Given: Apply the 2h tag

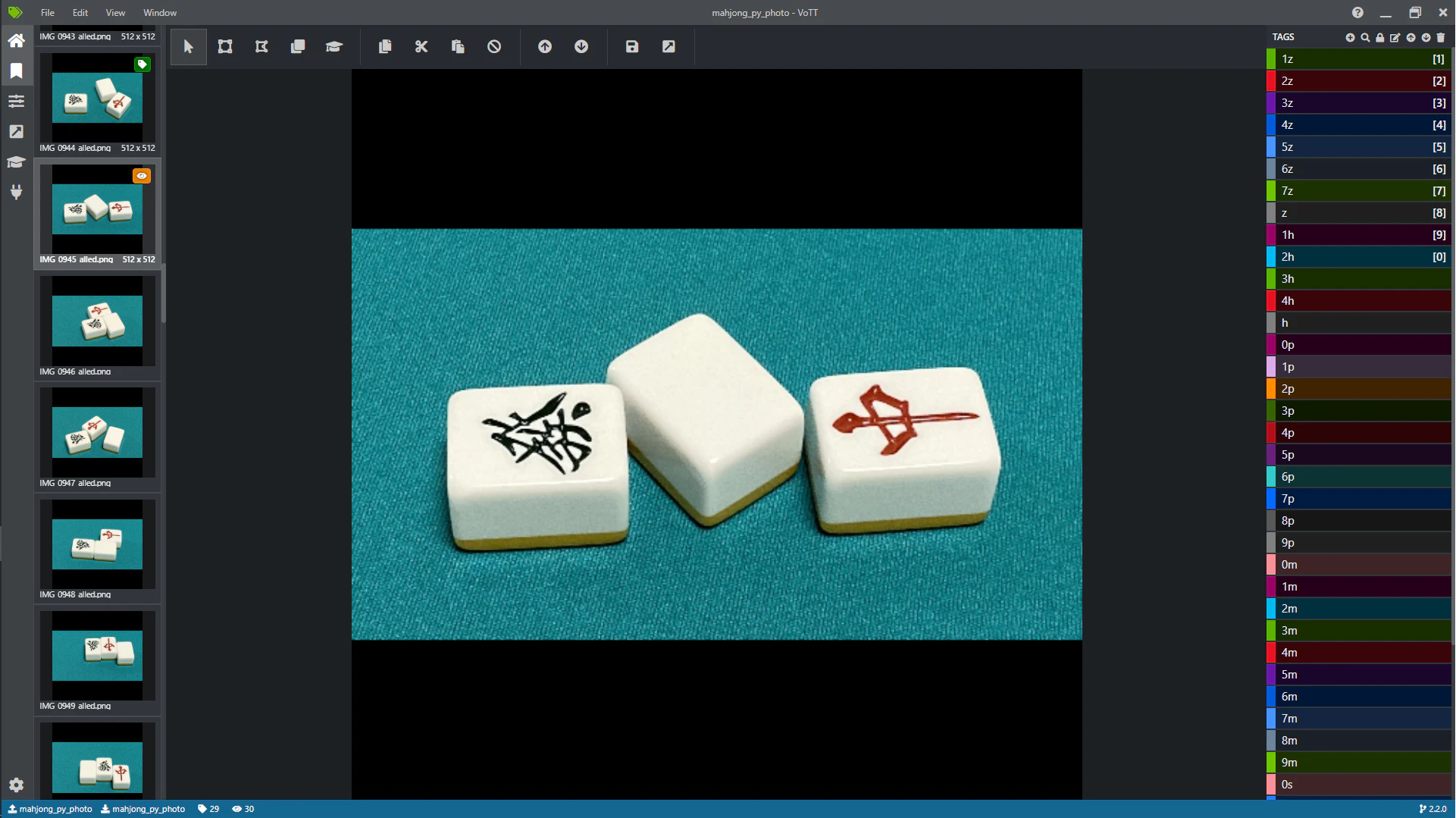Looking at the screenshot, I should point(1359,257).
